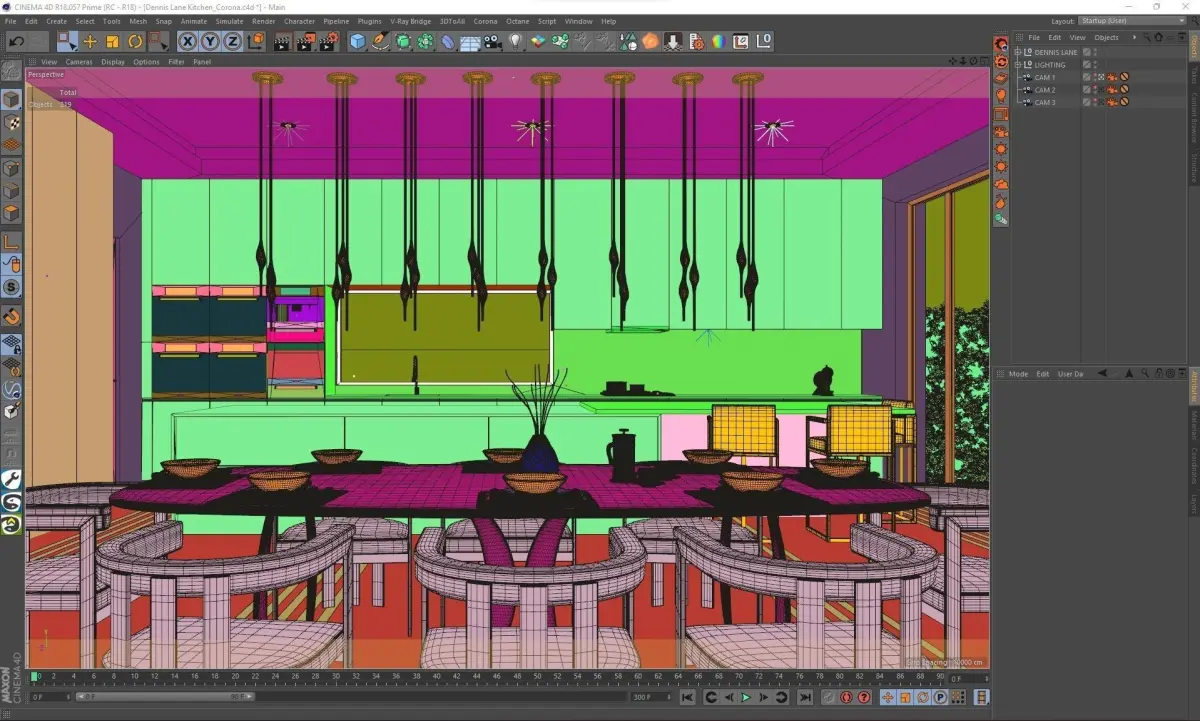This screenshot has width=1200, height=721.
Task: Play the animation forward
Action: click(x=745, y=697)
